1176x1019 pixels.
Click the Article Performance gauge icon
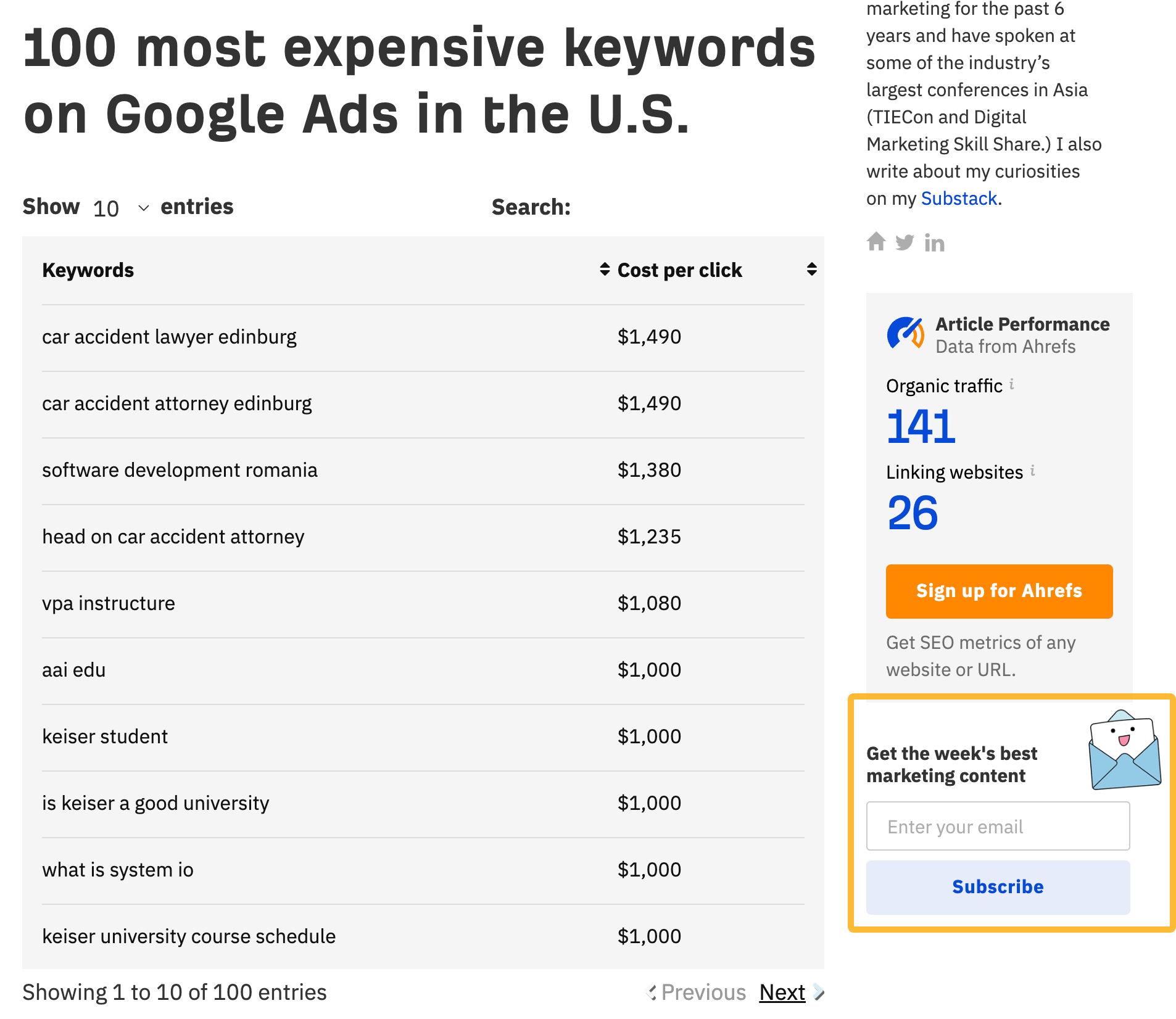coord(905,334)
